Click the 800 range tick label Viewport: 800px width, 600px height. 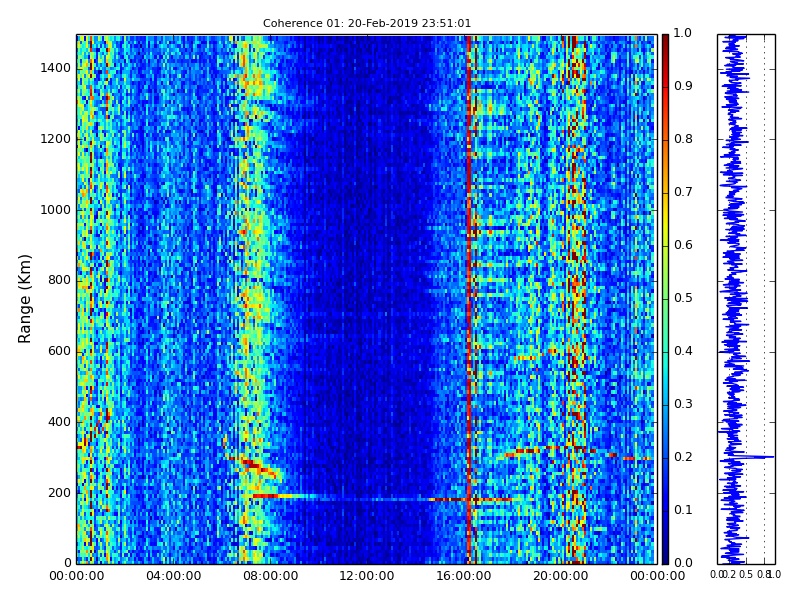(x=60, y=281)
